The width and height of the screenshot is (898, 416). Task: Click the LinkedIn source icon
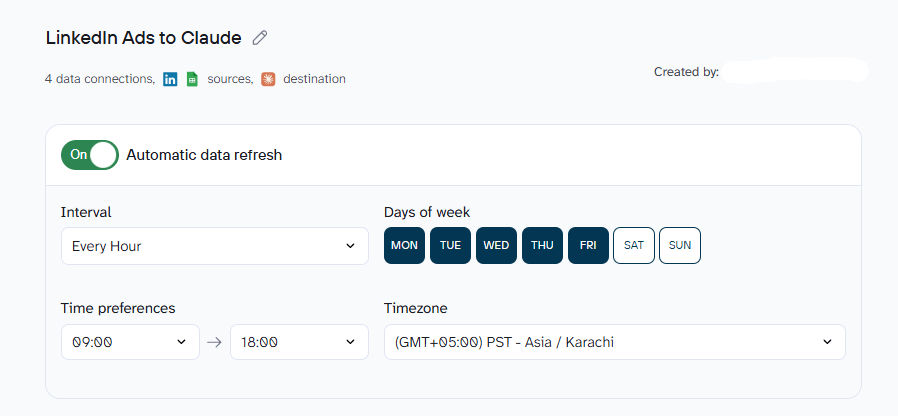[x=170, y=79]
